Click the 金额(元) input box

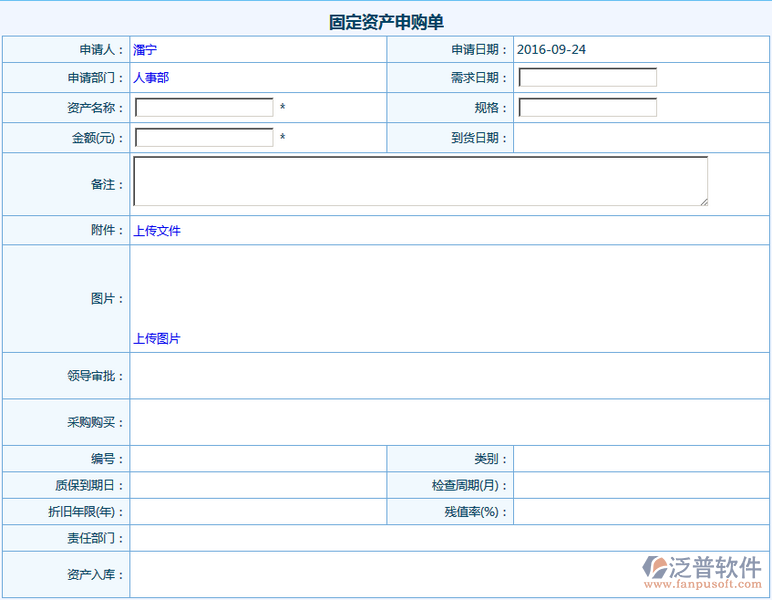tap(204, 138)
